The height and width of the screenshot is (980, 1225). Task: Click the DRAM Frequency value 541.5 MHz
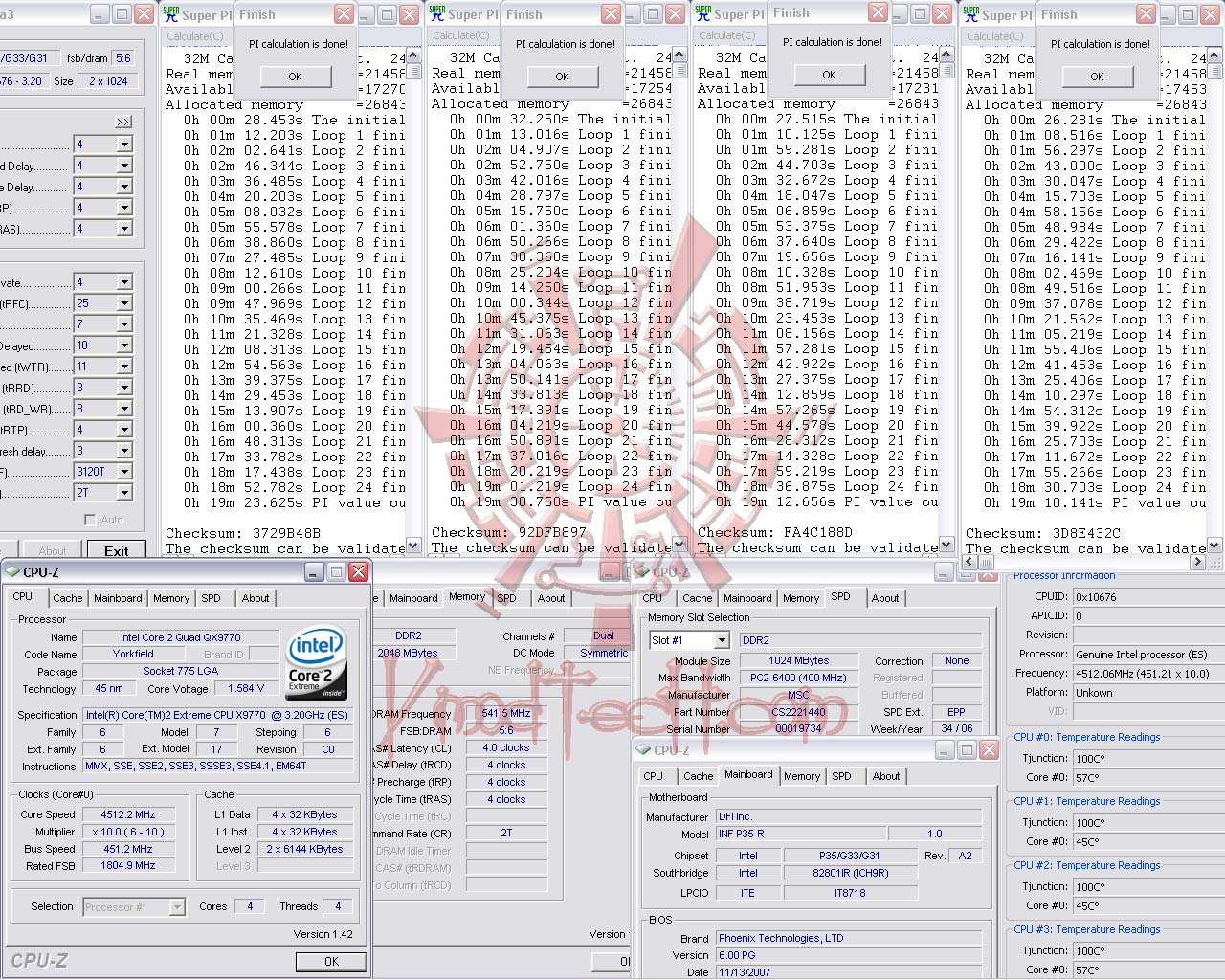pos(506,714)
